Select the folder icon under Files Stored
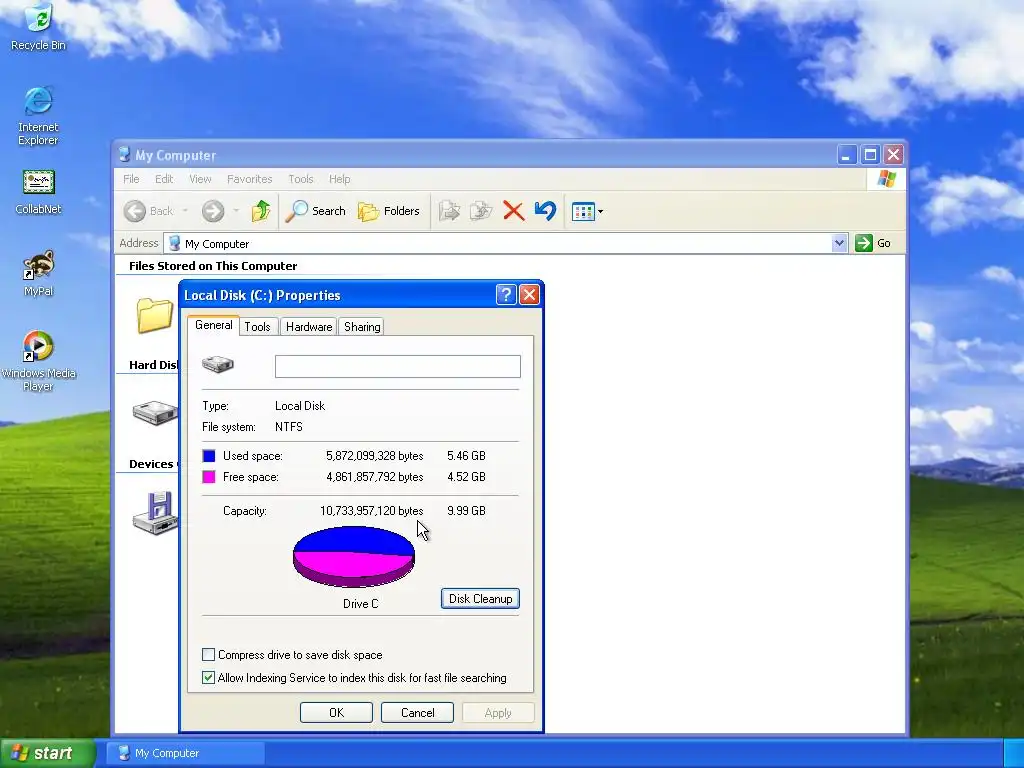The height and width of the screenshot is (768, 1024). (x=155, y=315)
